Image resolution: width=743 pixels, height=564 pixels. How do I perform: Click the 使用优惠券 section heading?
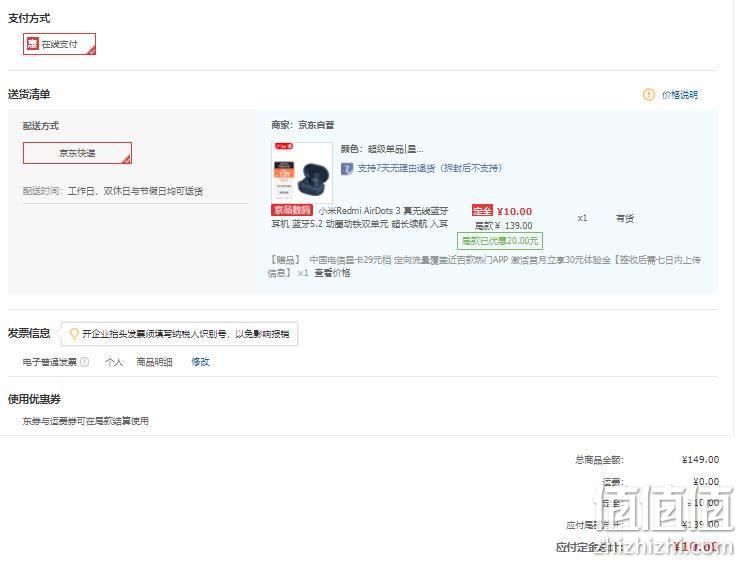34,400
